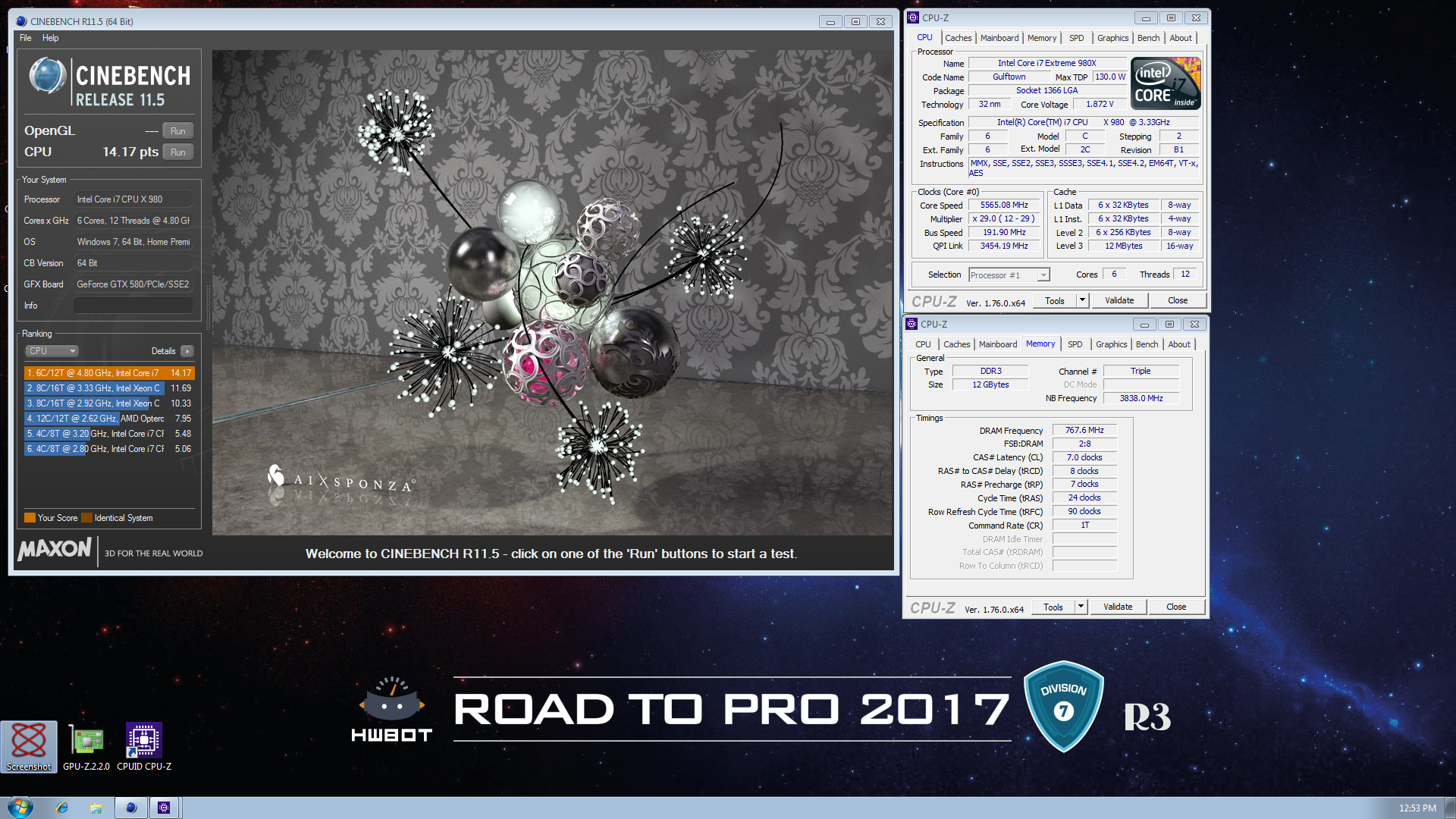The width and height of the screenshot is (1456, 819).
Task: Click Close button in top CPU-Z window
Action: [x=1178, y=300]
